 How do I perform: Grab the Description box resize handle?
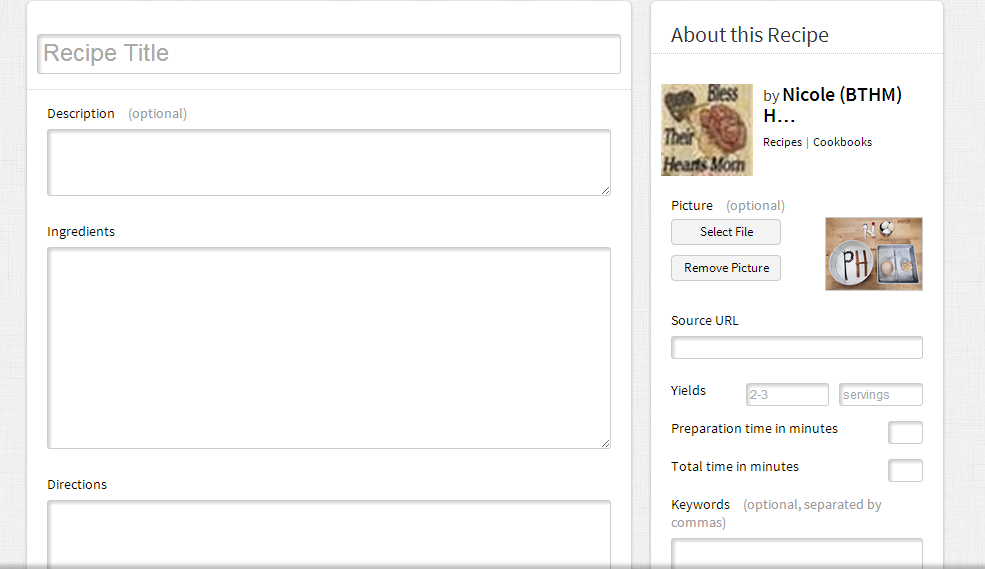tap(605, 190)
